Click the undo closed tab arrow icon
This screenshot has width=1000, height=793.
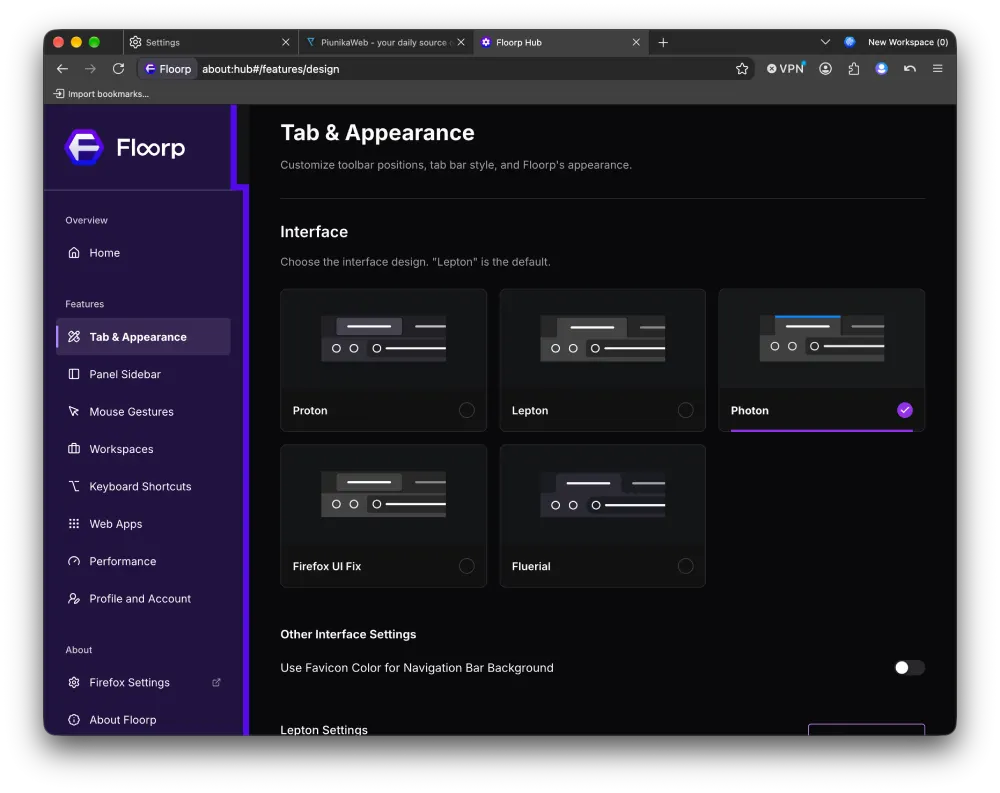coord(909,69)
